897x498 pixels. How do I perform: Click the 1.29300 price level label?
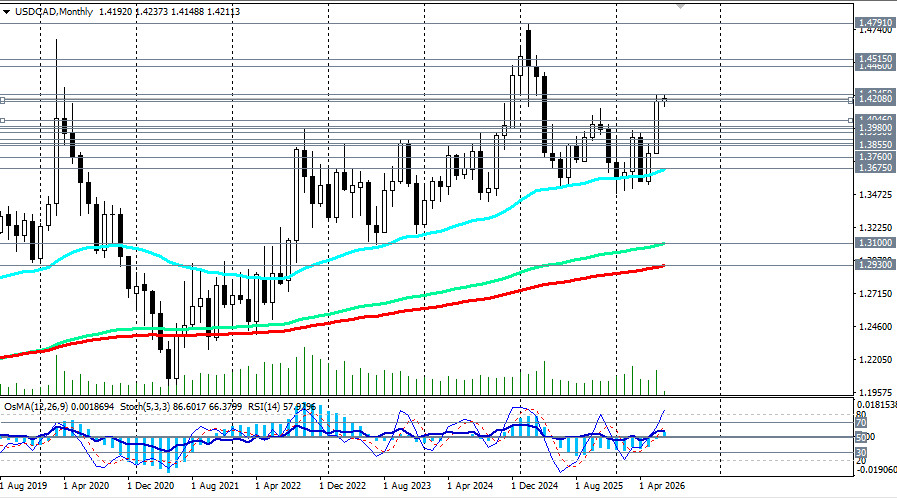point(875,264)
